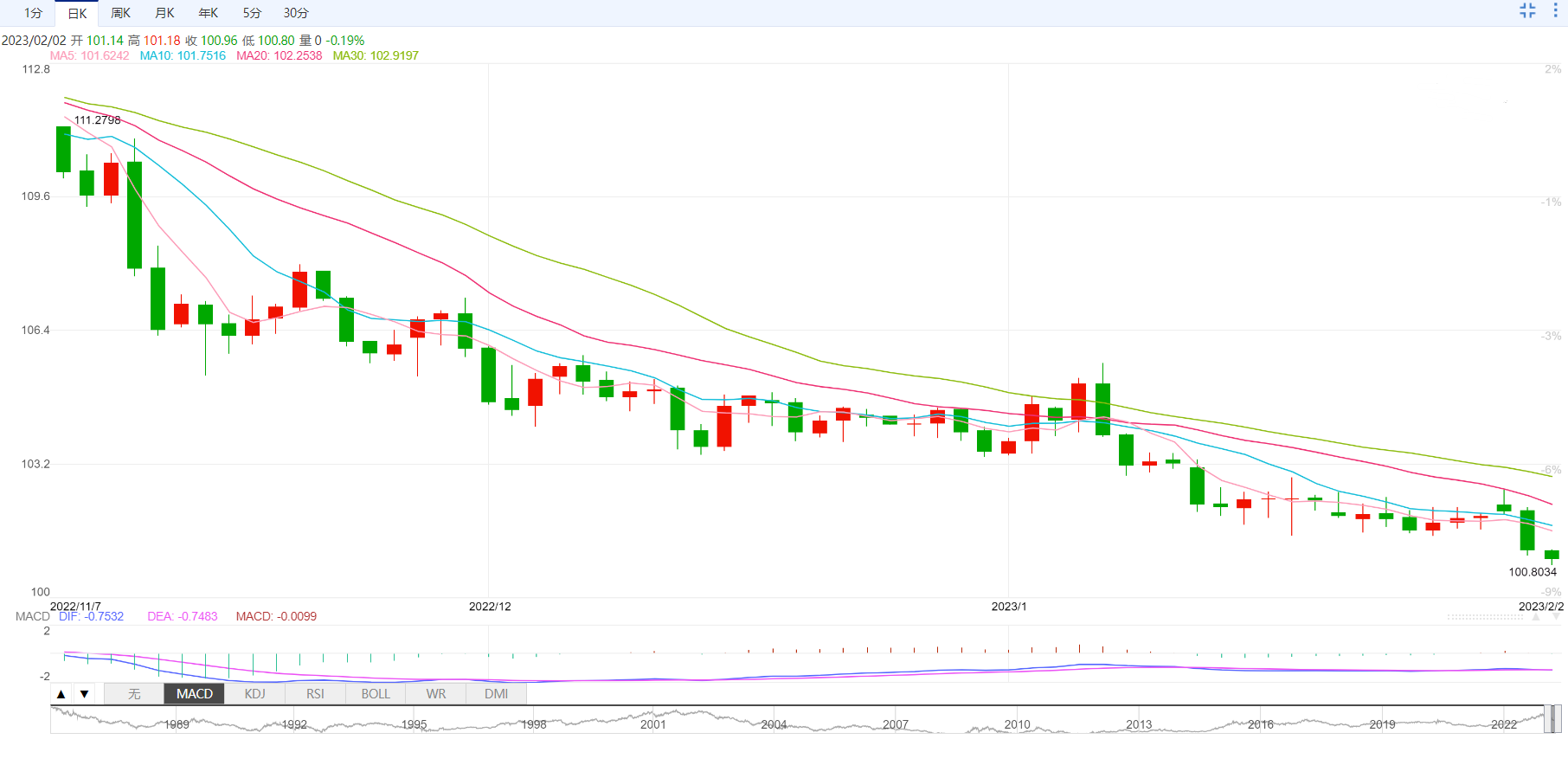Viewport: 1568px width, 765px height.
Task: Open the vertical three-dot options menu
Action: coord(1555,10)
